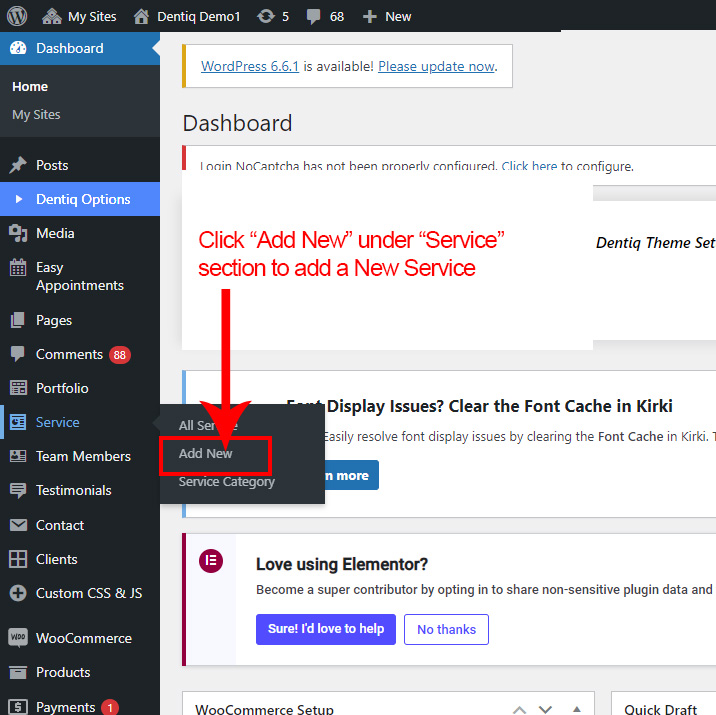
Task: Click the Contact envelope icon
Action: 18,525
